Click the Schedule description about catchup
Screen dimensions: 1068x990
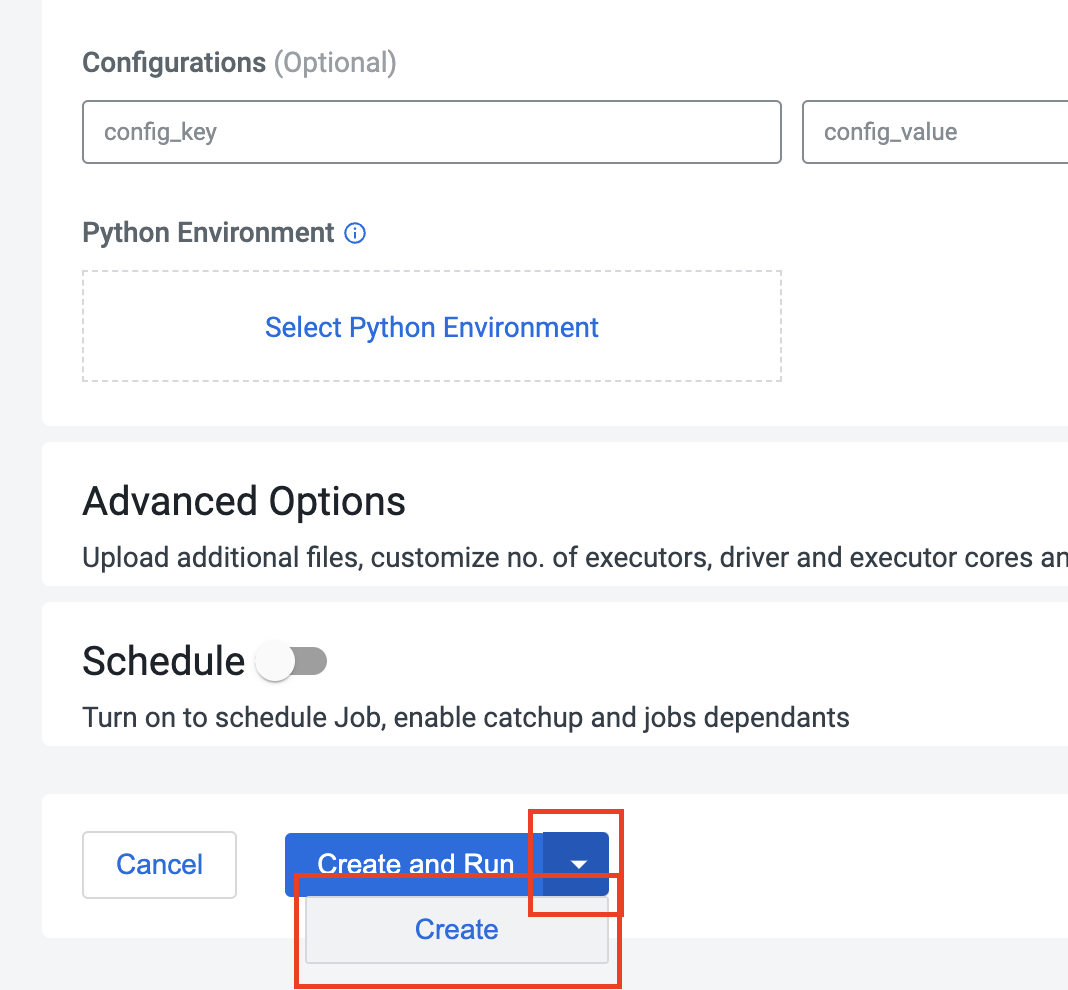465,717
